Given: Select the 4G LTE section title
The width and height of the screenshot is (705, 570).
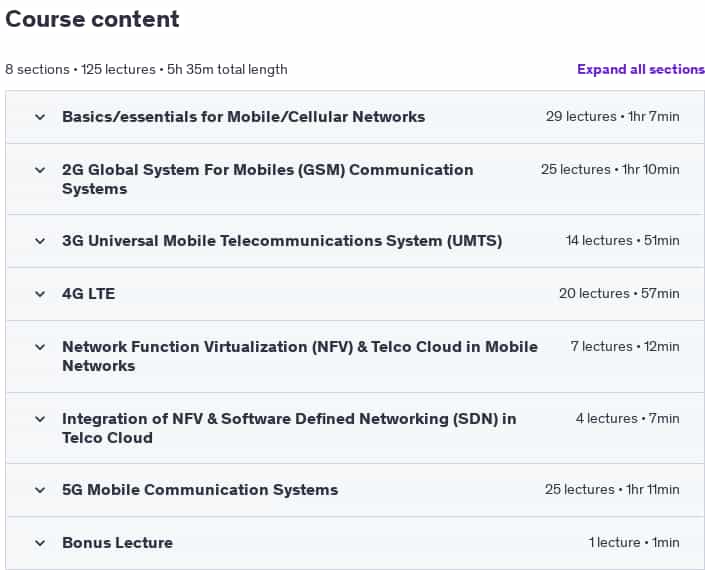Looking at the screenshot, I should coord(89,294).
